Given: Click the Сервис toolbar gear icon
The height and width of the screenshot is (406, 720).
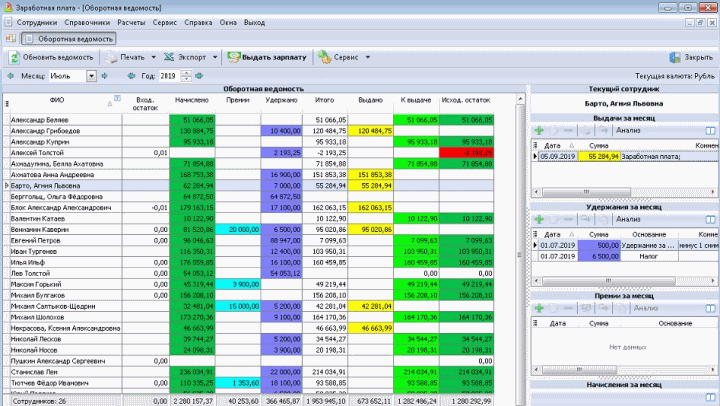Looking at the screenshot, I should click(325, 57).
